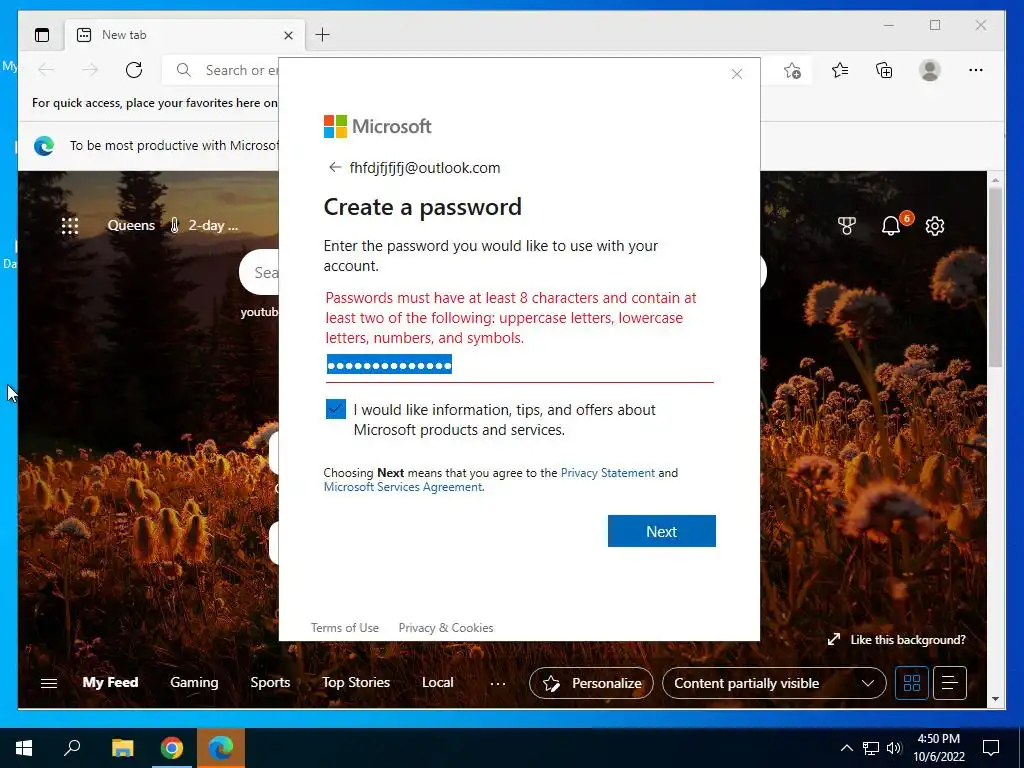Open notifications bell with badge
The width and height of the screenshot is (1024, 768).
892,225
